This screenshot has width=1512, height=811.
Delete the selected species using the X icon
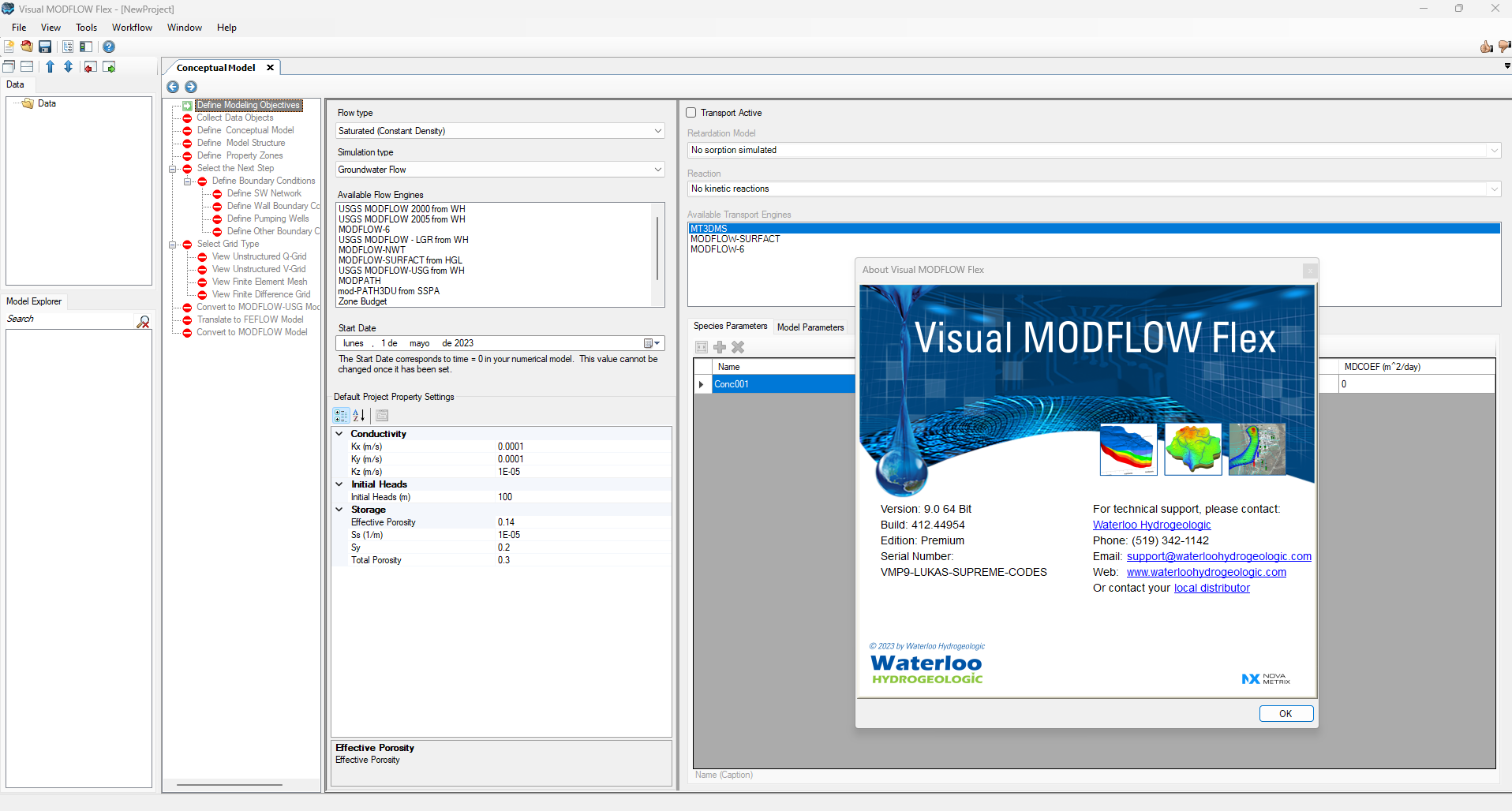point(738,347)
